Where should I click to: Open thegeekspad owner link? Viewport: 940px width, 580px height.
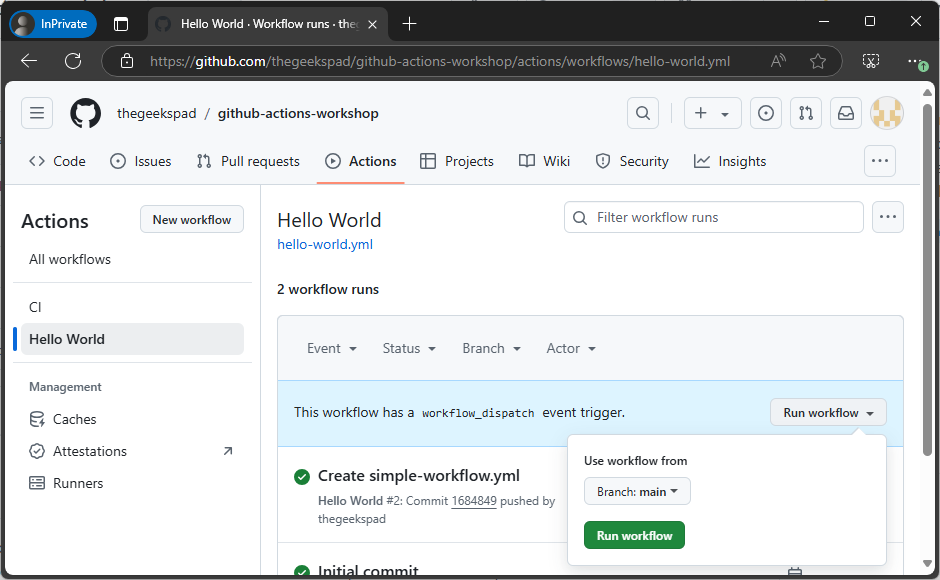coord(156,113)
